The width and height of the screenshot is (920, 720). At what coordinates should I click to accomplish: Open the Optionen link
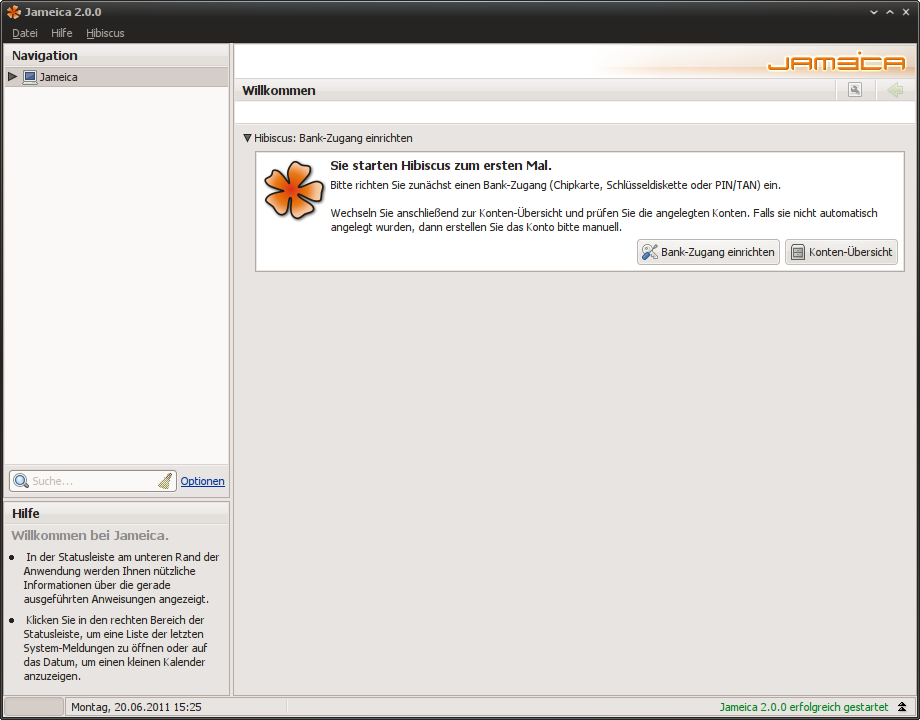202,481
